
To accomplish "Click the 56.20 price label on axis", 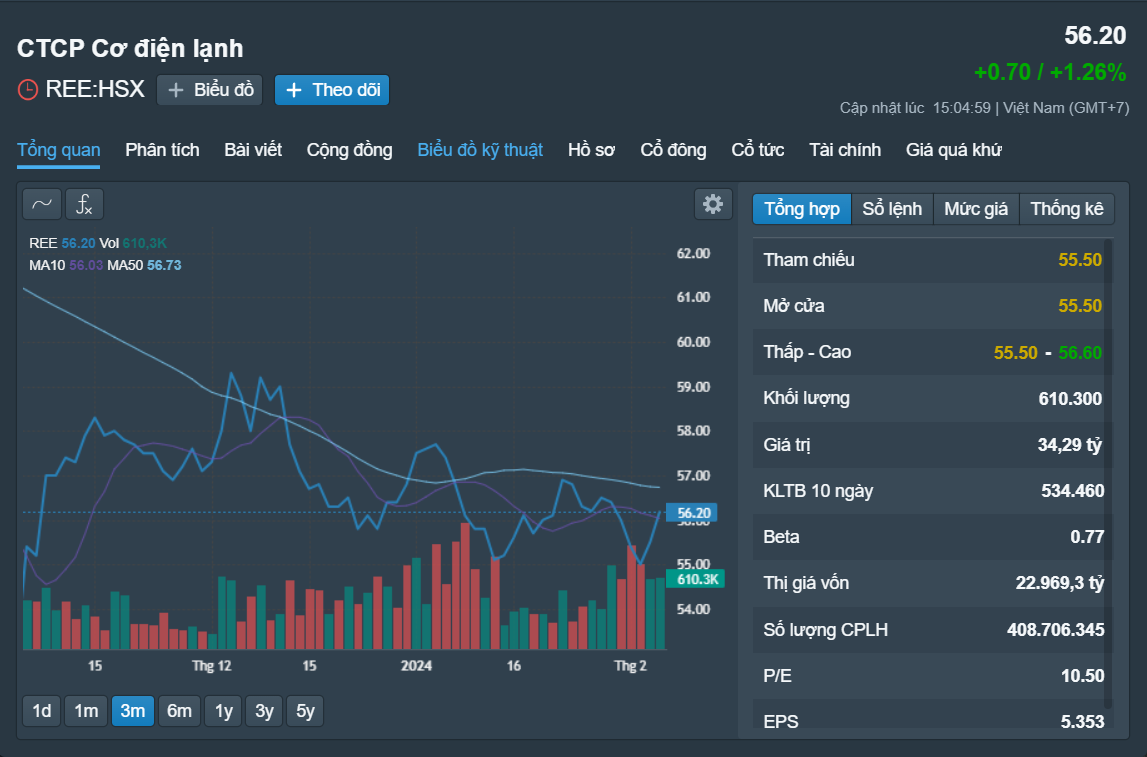I will coord(692,513).
